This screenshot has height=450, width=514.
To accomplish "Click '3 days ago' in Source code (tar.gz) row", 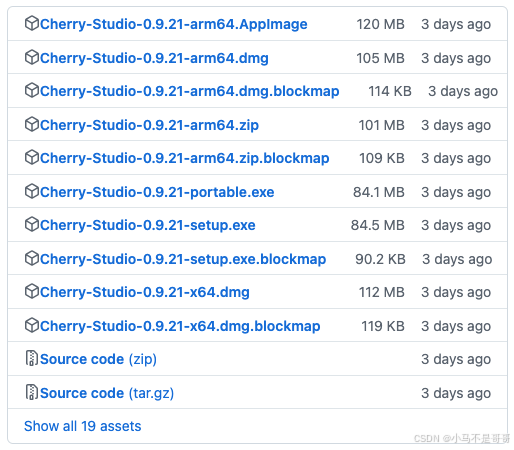I will (x=456, y=393).
